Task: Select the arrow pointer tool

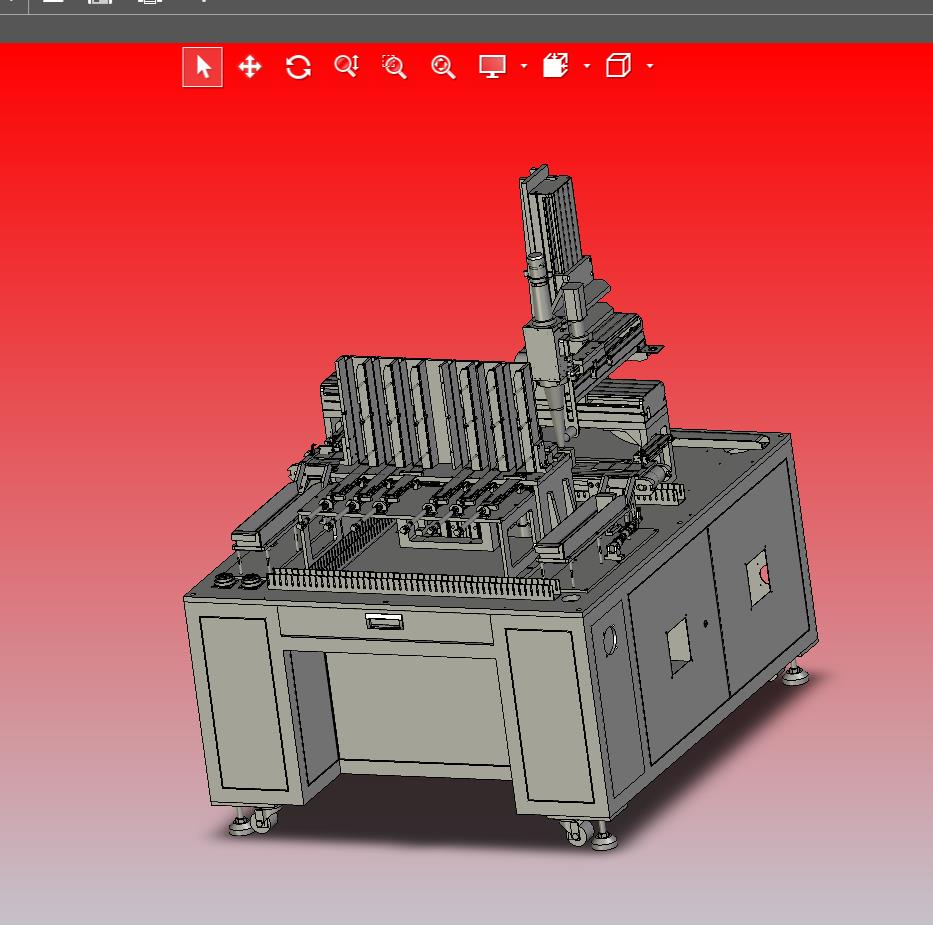Action: [x=202, y=67]
